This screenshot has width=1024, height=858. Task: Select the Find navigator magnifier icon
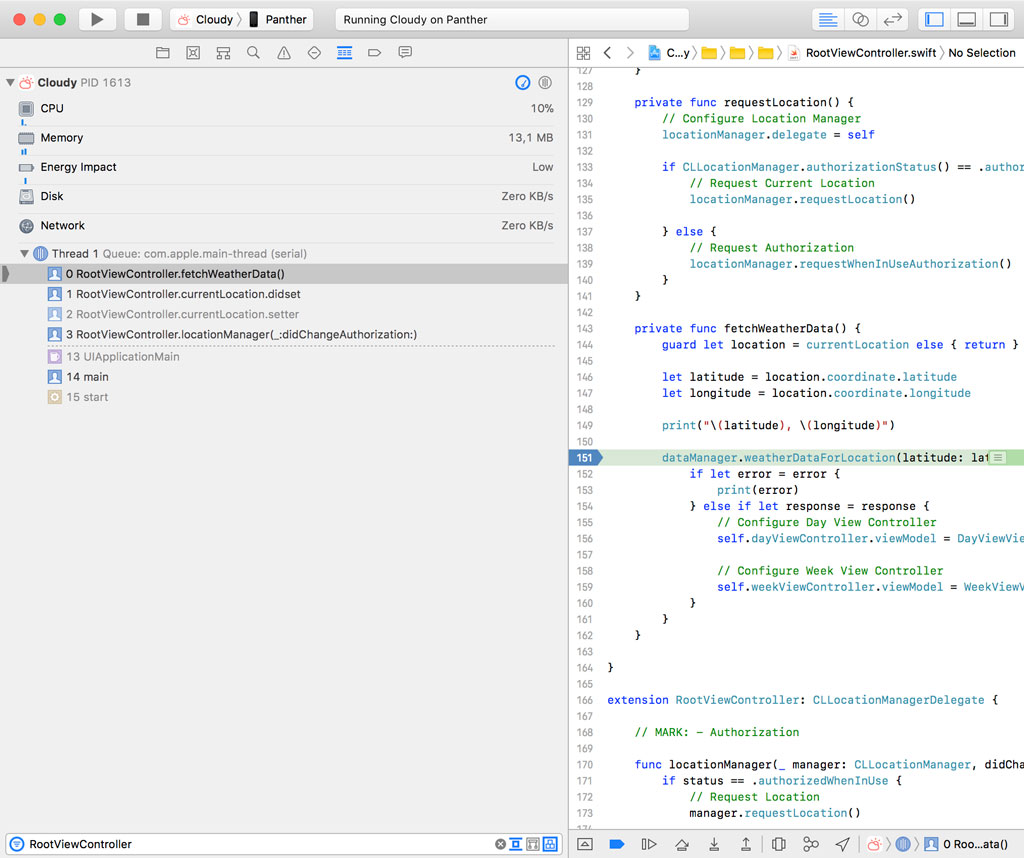(253, 53)
